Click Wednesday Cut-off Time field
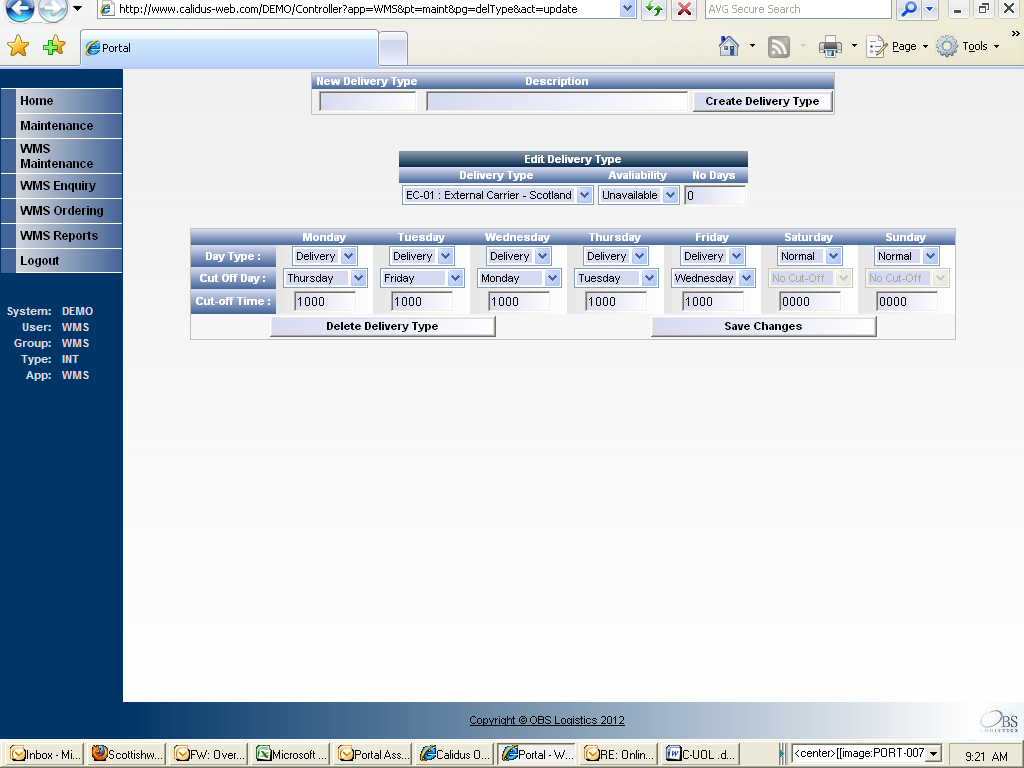Screen dimensions: 1024x768 (519, 302)
